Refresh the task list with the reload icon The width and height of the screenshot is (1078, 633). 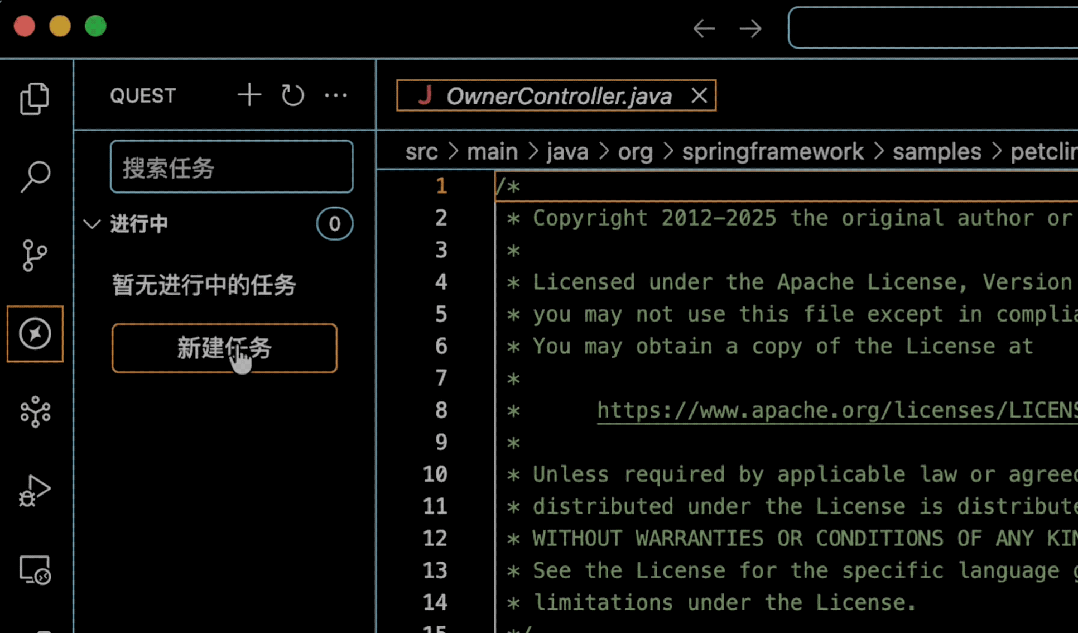[291, 95]
